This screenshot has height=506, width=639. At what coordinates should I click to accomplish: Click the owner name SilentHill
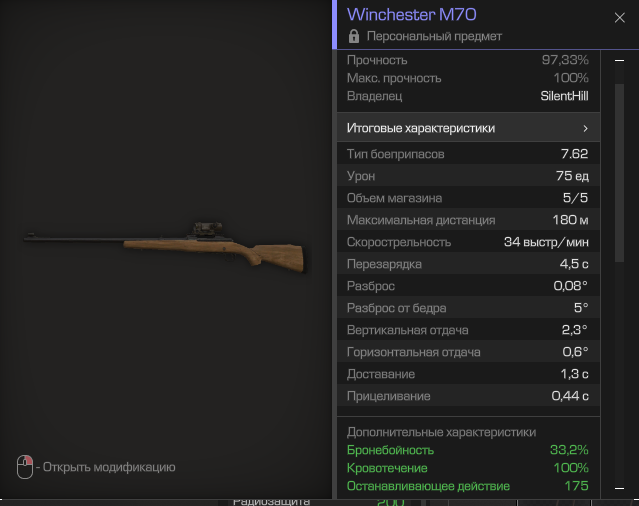pyautogui.click(x=564, y=96)
